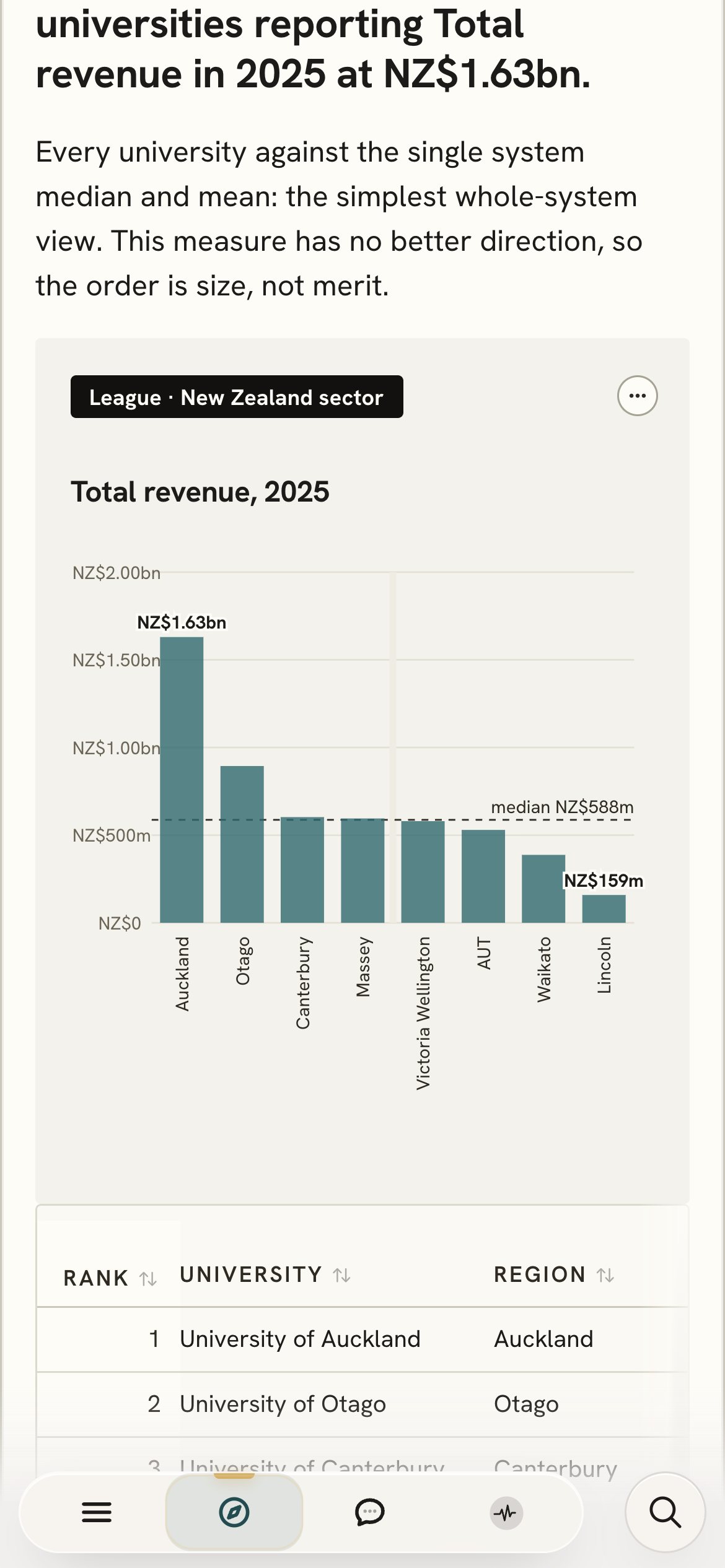Click the NZ$1.63bn value label
This screenshot has height=1568, width=725.
pyautogui.click(x=182, y=622)
